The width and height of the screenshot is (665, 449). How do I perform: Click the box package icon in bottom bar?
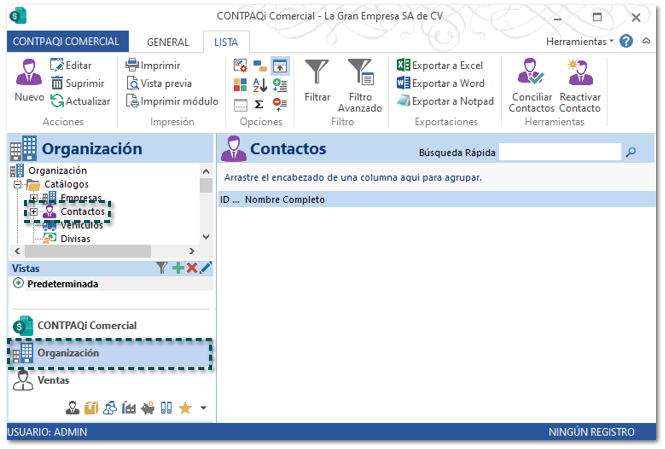click(x=91, y=408)
